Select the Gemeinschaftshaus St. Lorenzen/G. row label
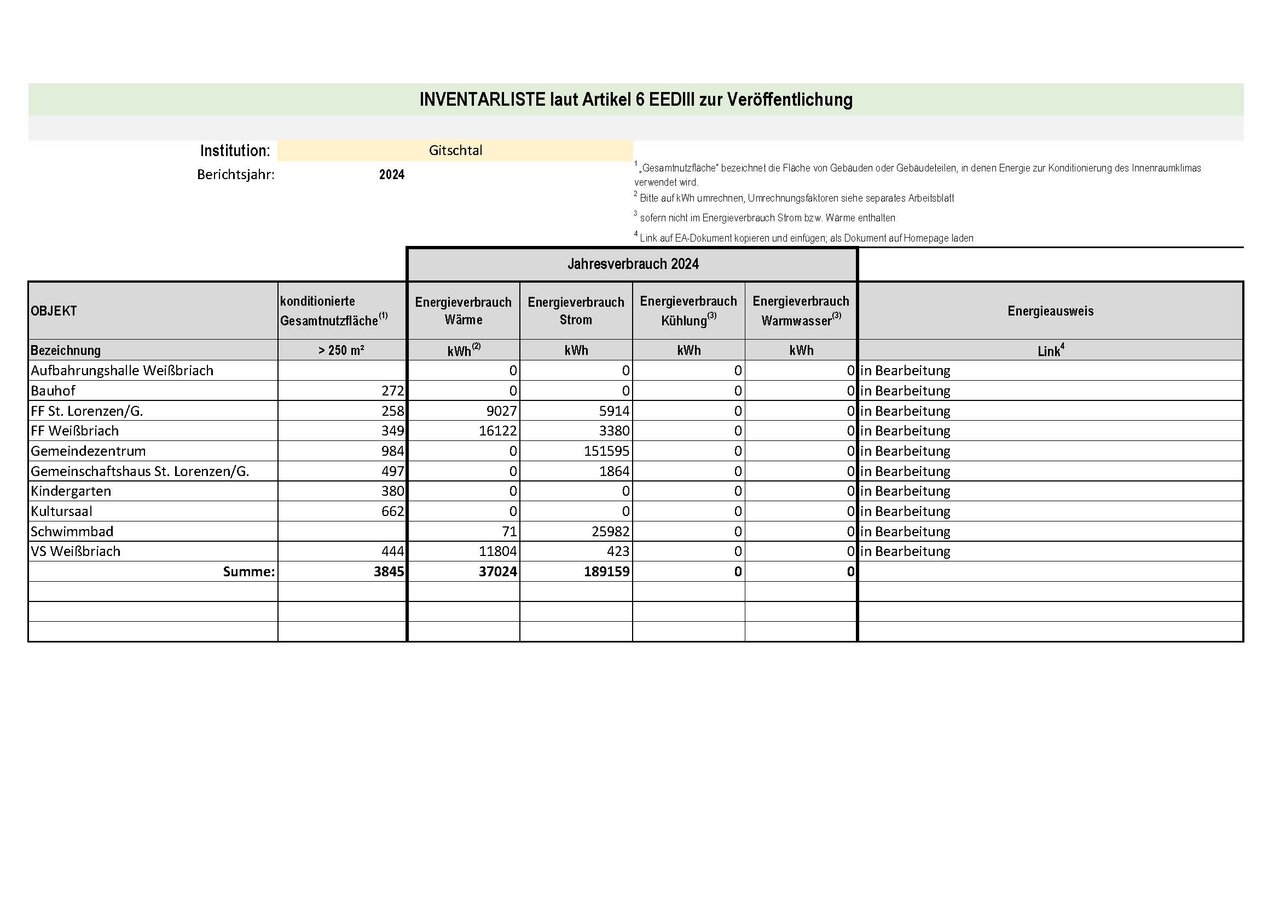 coord(140,471)
